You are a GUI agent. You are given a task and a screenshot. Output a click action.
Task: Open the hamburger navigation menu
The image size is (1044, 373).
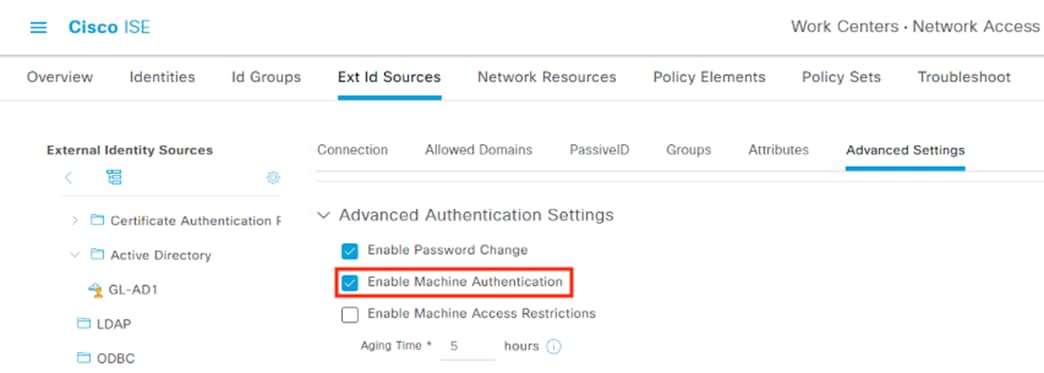(39, 27)
